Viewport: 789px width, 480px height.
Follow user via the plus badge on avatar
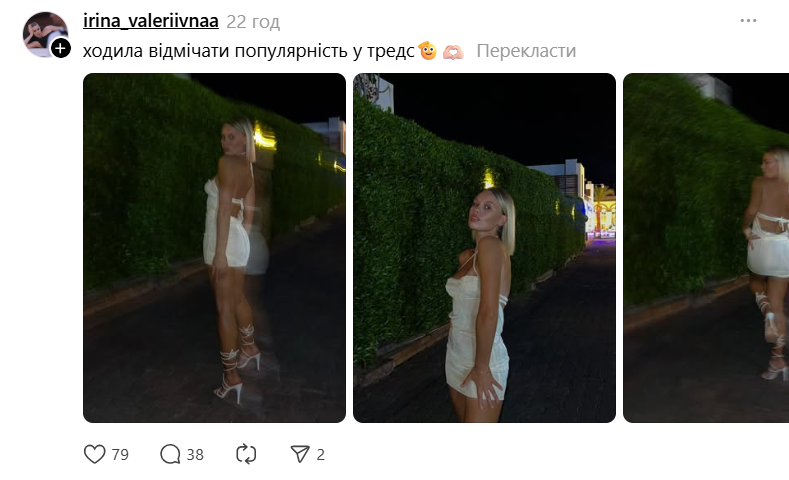[x=61, y=48]
